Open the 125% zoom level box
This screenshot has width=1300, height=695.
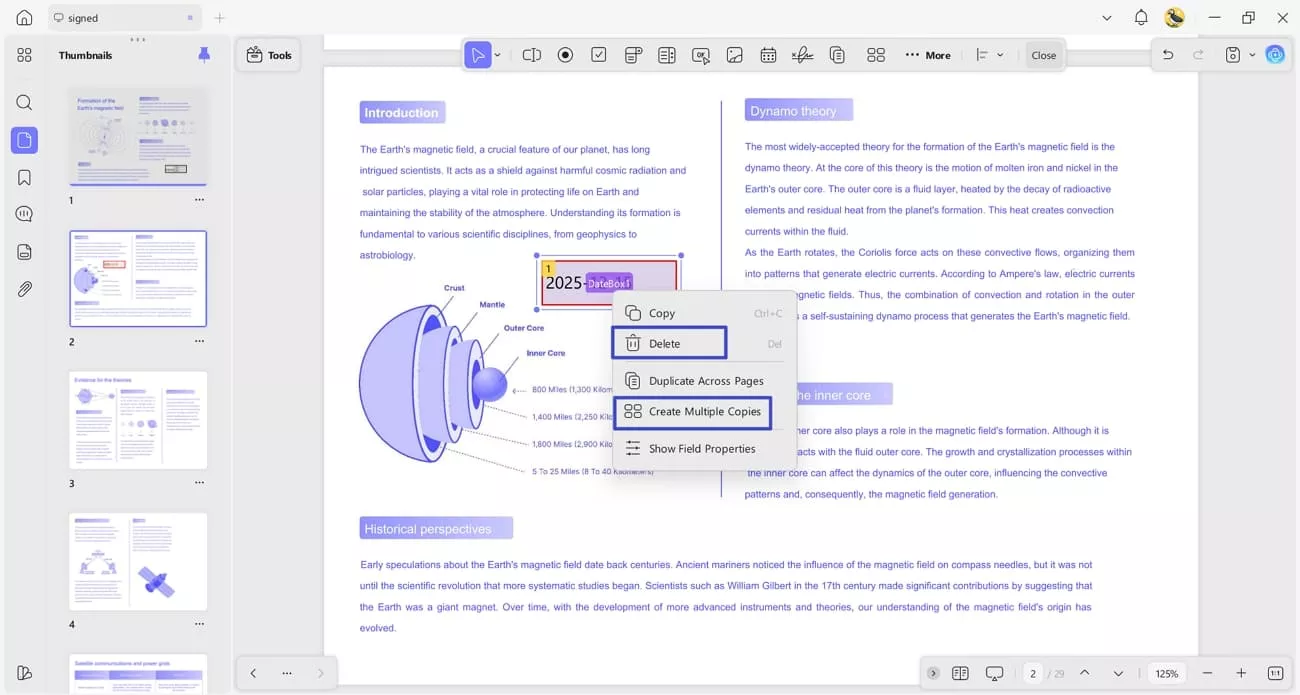pyautogui.click(x=1167, y=673)
